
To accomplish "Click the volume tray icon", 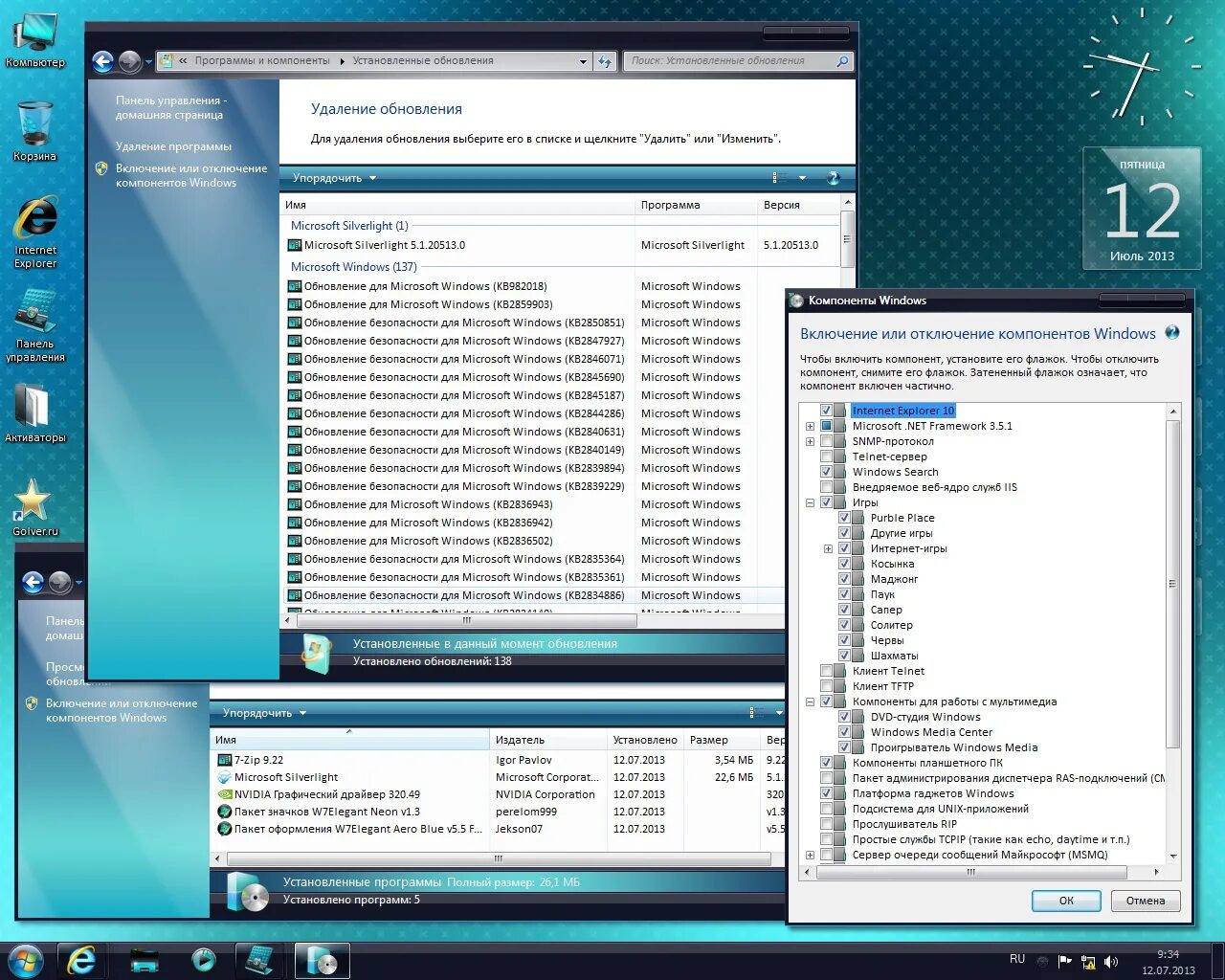I will [x=1111, y=962].
